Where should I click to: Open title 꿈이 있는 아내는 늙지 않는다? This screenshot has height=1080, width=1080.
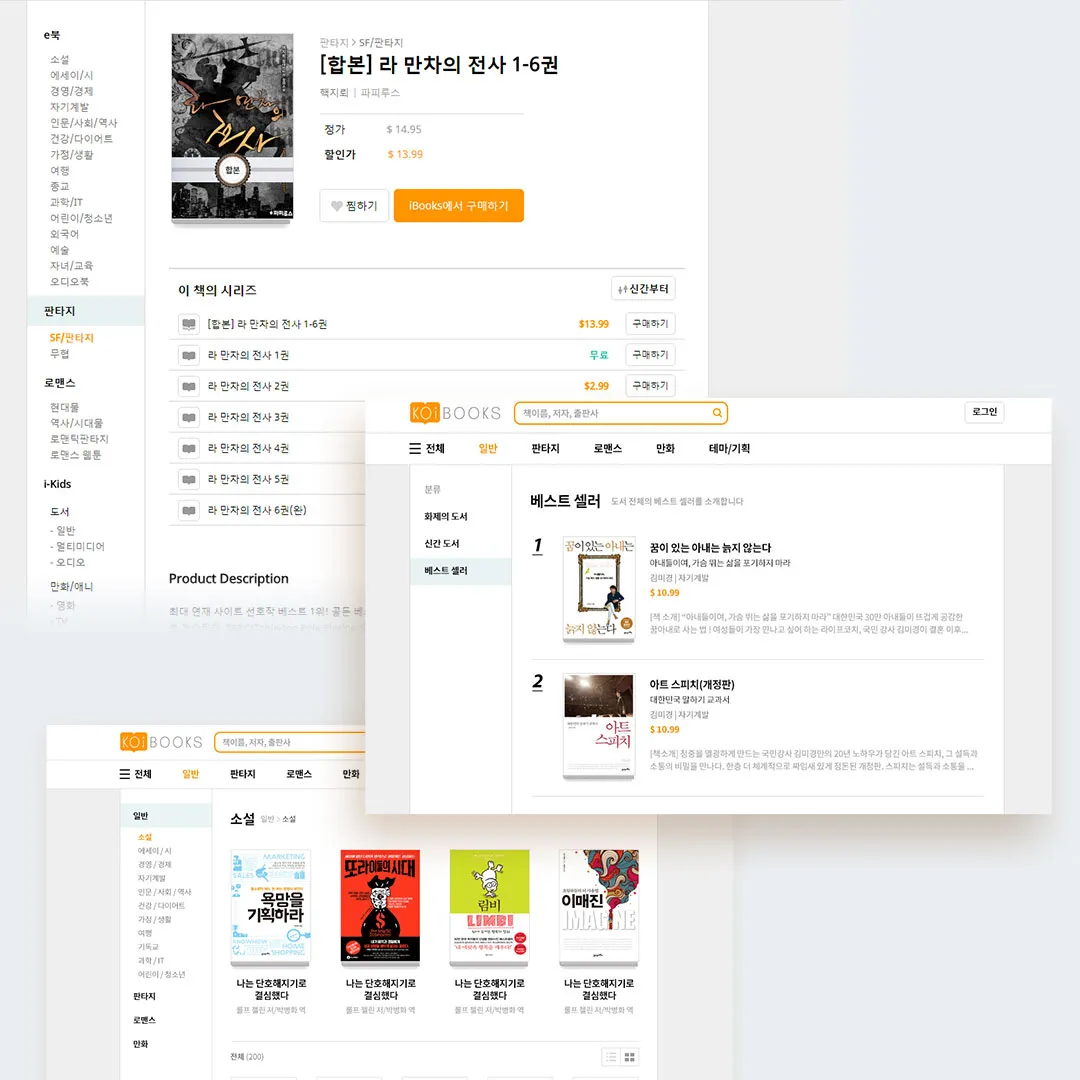click(x=710, y=548)
